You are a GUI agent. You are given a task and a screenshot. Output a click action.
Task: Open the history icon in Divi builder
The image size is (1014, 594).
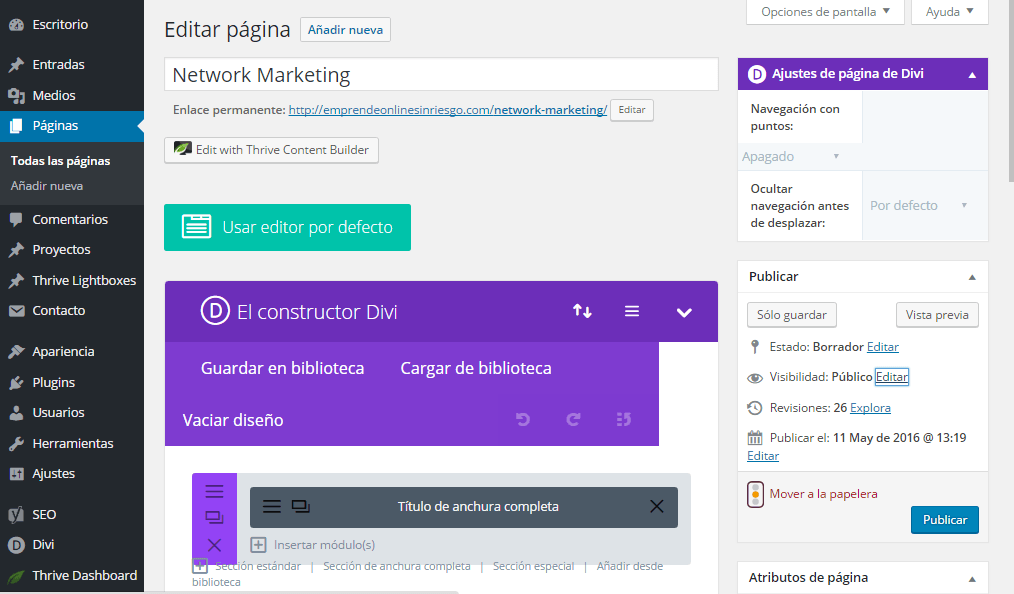[x=623, y=419]
